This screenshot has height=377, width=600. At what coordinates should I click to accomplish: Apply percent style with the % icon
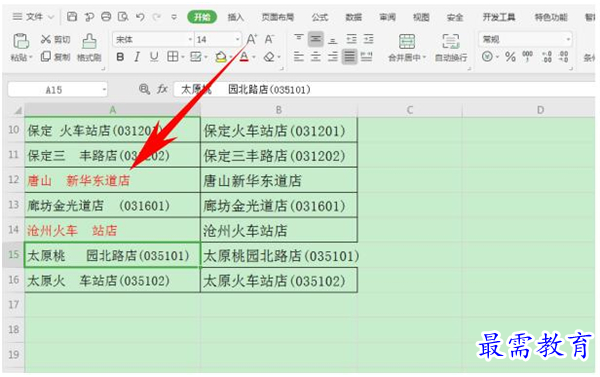point(510,57)
